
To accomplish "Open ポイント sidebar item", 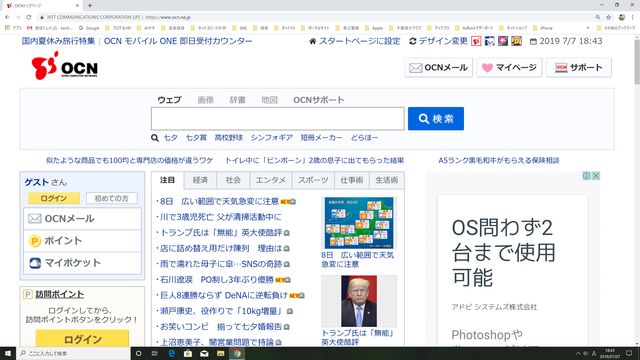I will pos(82,241).
